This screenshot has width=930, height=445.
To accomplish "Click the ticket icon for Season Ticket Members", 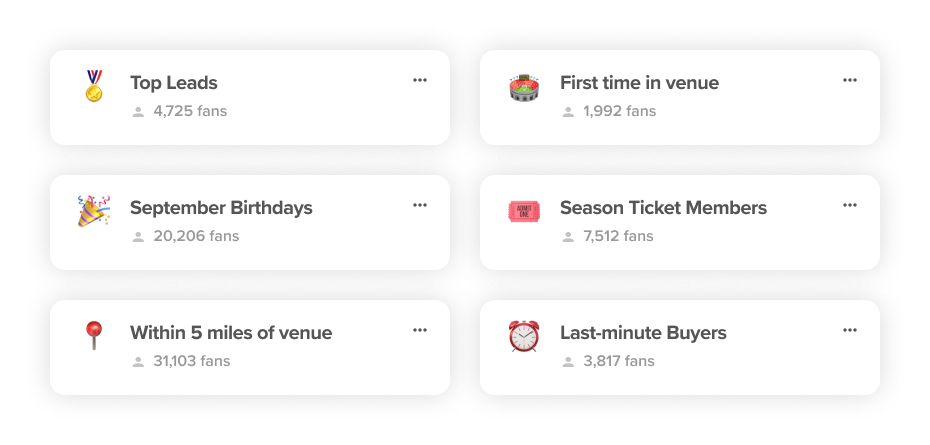I will tap(523, 211).
